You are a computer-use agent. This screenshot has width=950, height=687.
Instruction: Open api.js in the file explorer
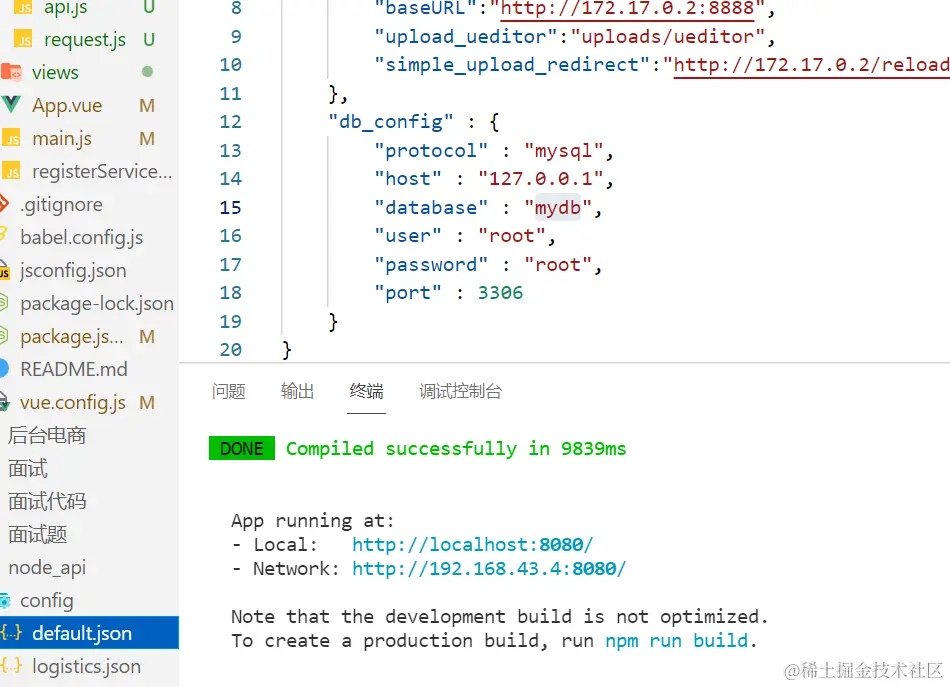pyautogui.click(x=65, y=8)
